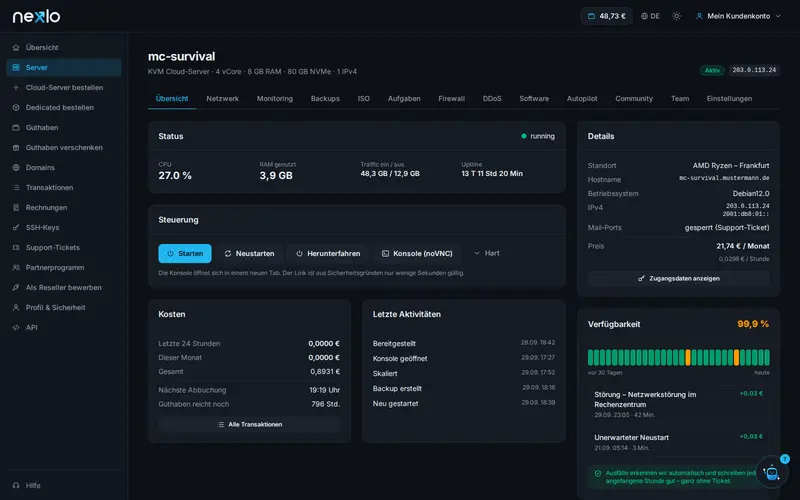Open the Einstellungen tab
The image size is (800, 500).
729,98
